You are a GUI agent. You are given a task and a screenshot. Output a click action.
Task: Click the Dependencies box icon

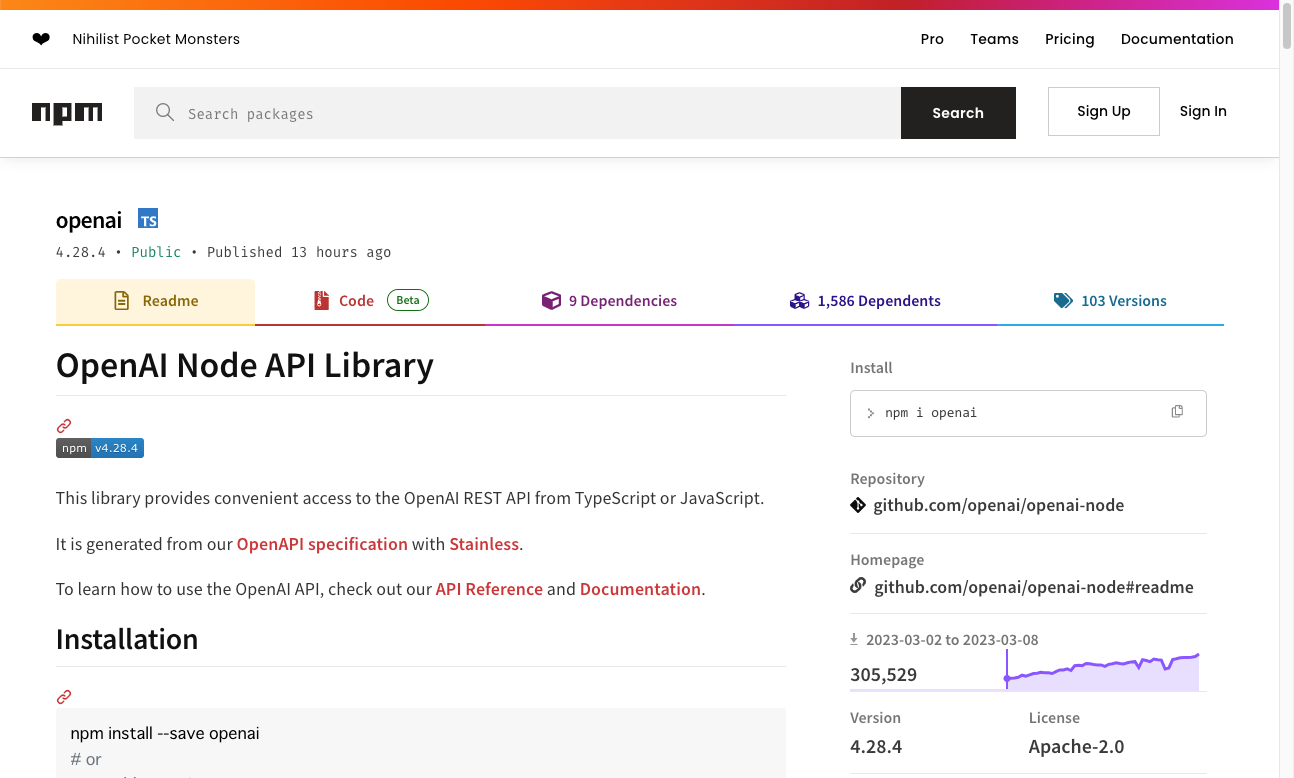(x=551, y=300)
